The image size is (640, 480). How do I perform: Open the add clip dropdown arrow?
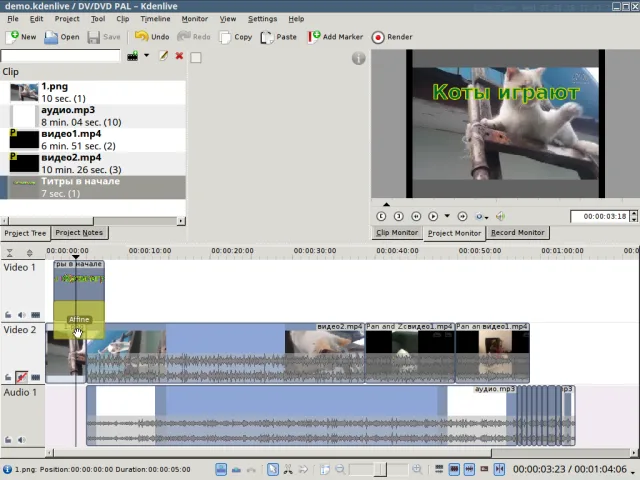point(146,56)
